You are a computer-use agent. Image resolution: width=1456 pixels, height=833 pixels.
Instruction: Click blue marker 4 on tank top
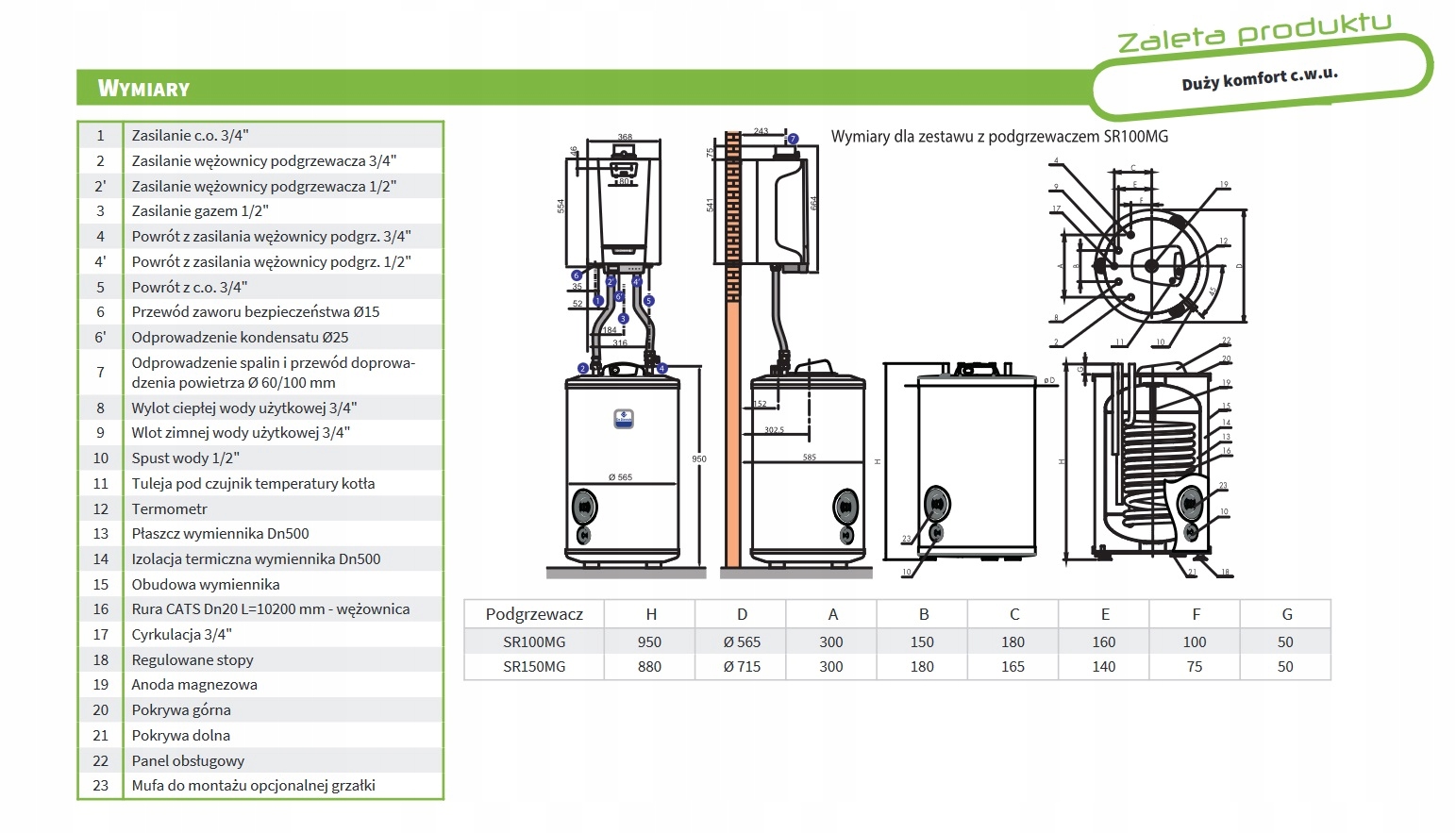662,368
